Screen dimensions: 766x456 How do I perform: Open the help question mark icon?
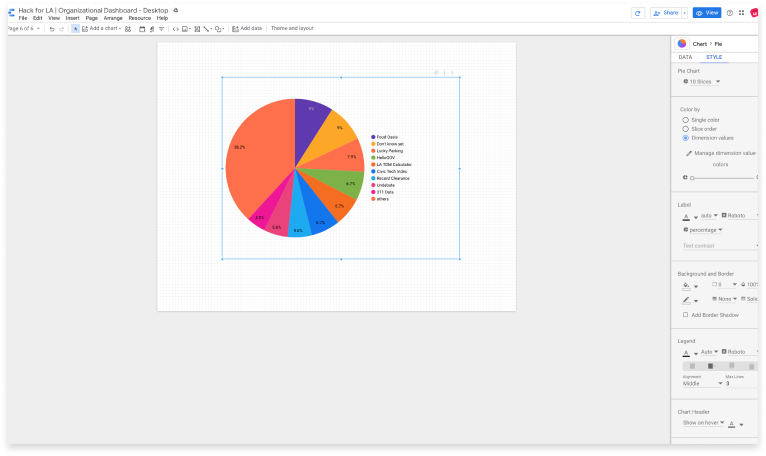pos(729,13)
